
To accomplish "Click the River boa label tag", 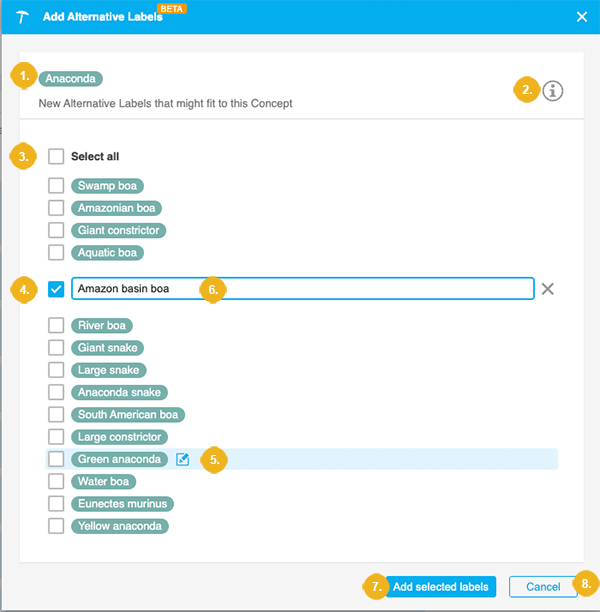I will [101, 325].
